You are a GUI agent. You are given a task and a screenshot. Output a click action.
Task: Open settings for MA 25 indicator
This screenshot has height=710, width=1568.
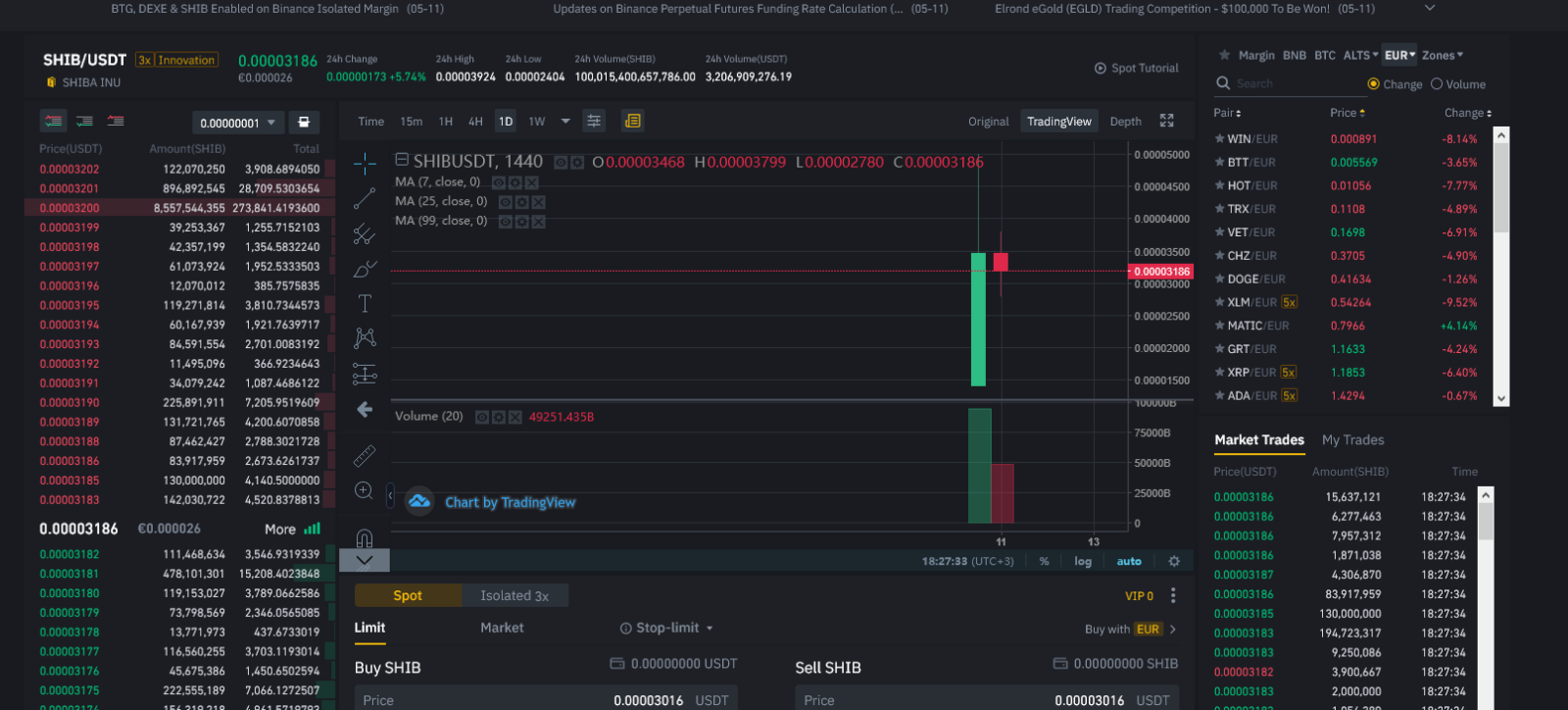coord(521,202)
